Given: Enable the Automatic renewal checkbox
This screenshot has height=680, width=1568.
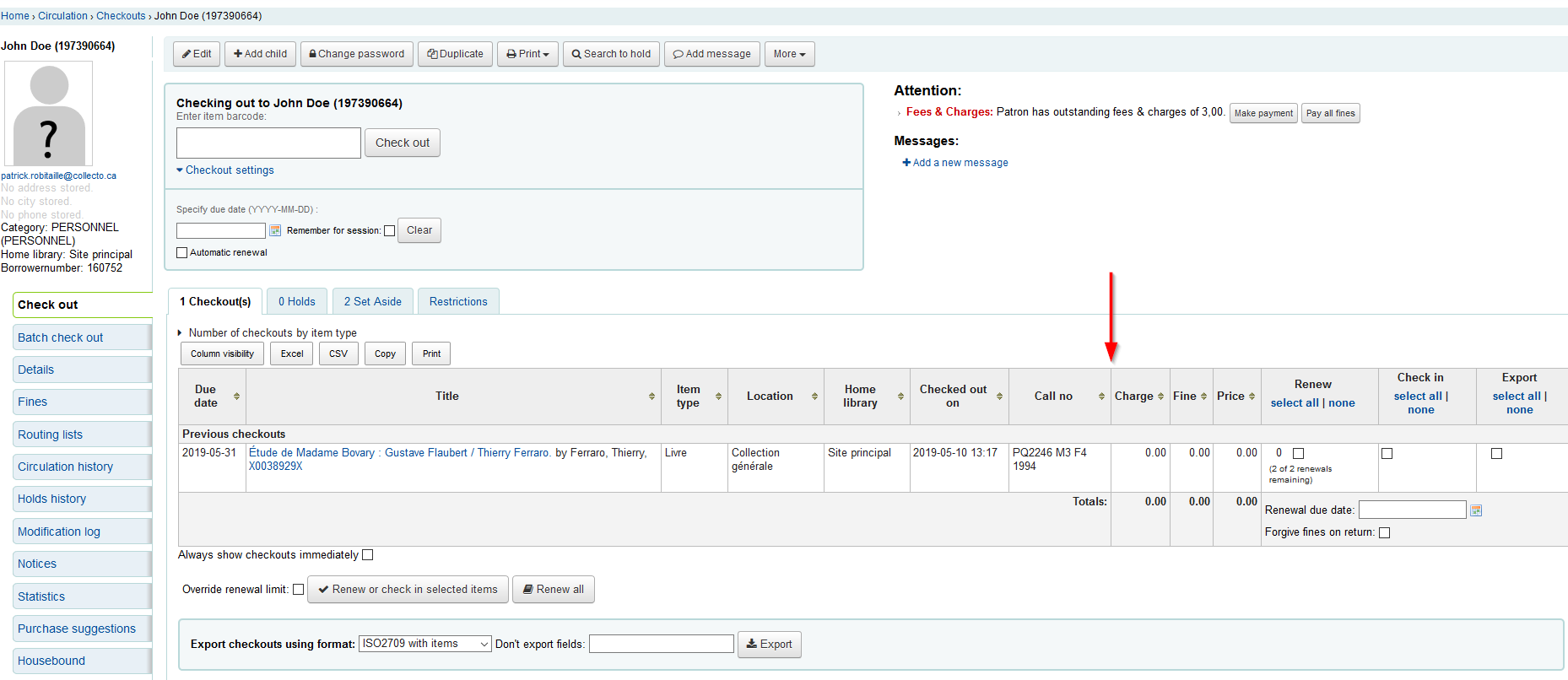Looking at the screenshot, I should point(181,253).
